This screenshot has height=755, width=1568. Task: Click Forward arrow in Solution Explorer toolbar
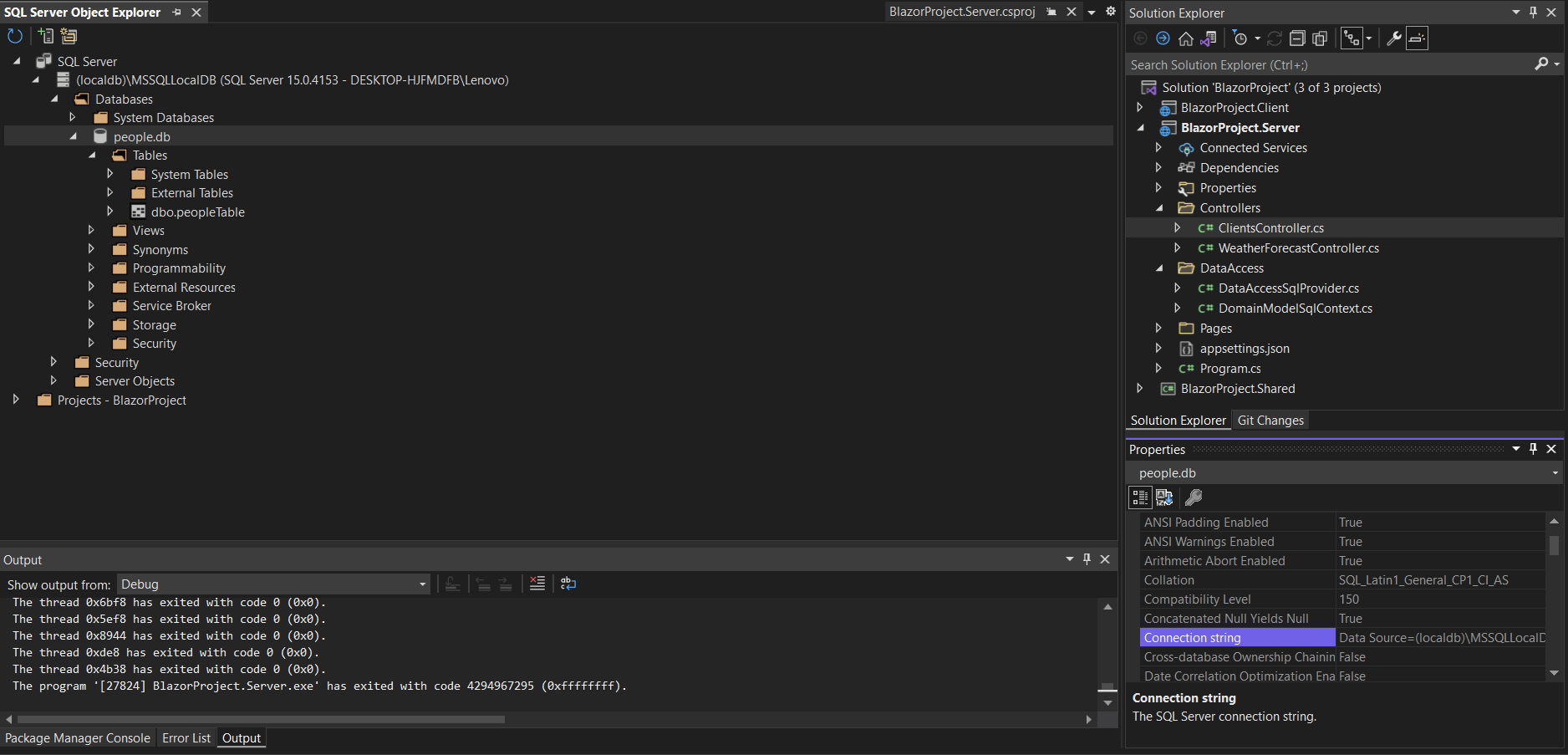coord(1163,38)
